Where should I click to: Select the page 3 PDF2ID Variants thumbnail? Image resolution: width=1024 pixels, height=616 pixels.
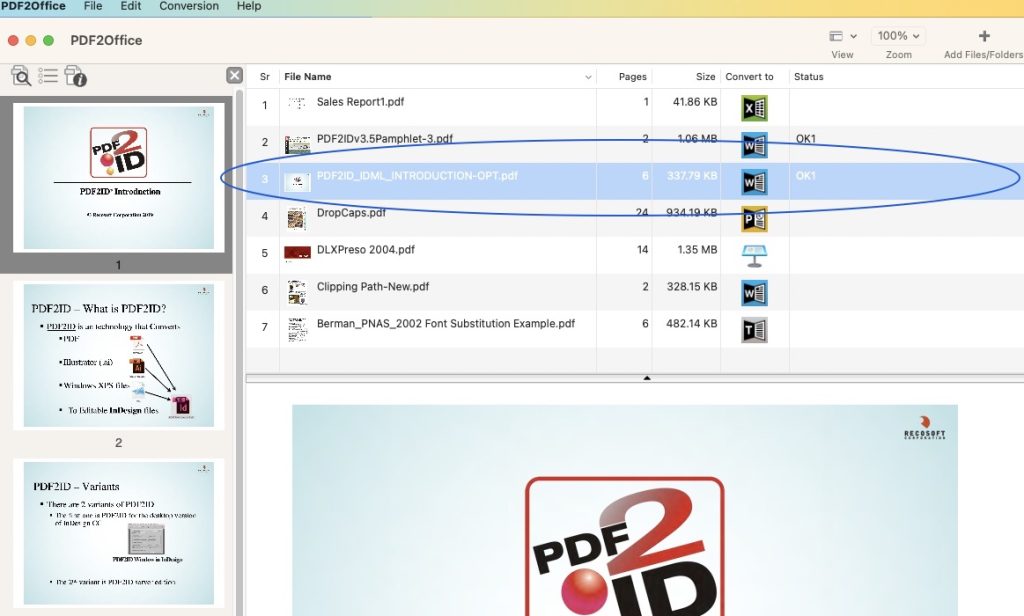[118, 532]
